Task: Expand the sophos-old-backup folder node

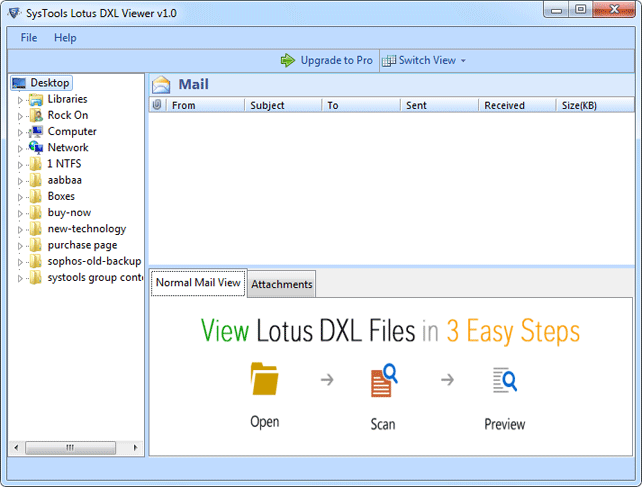Action: coord(20,262)
